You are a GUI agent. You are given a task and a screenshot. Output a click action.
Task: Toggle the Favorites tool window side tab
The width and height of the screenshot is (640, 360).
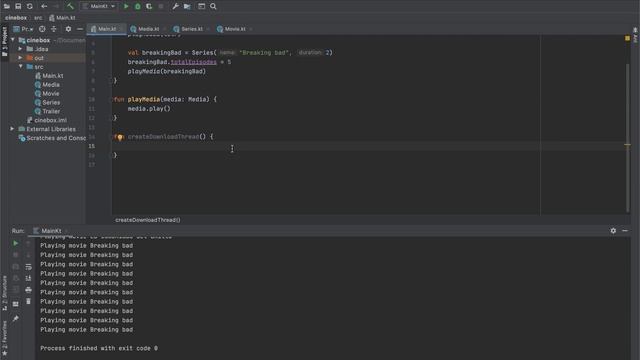pyautogui.click(x=4, y=338)
